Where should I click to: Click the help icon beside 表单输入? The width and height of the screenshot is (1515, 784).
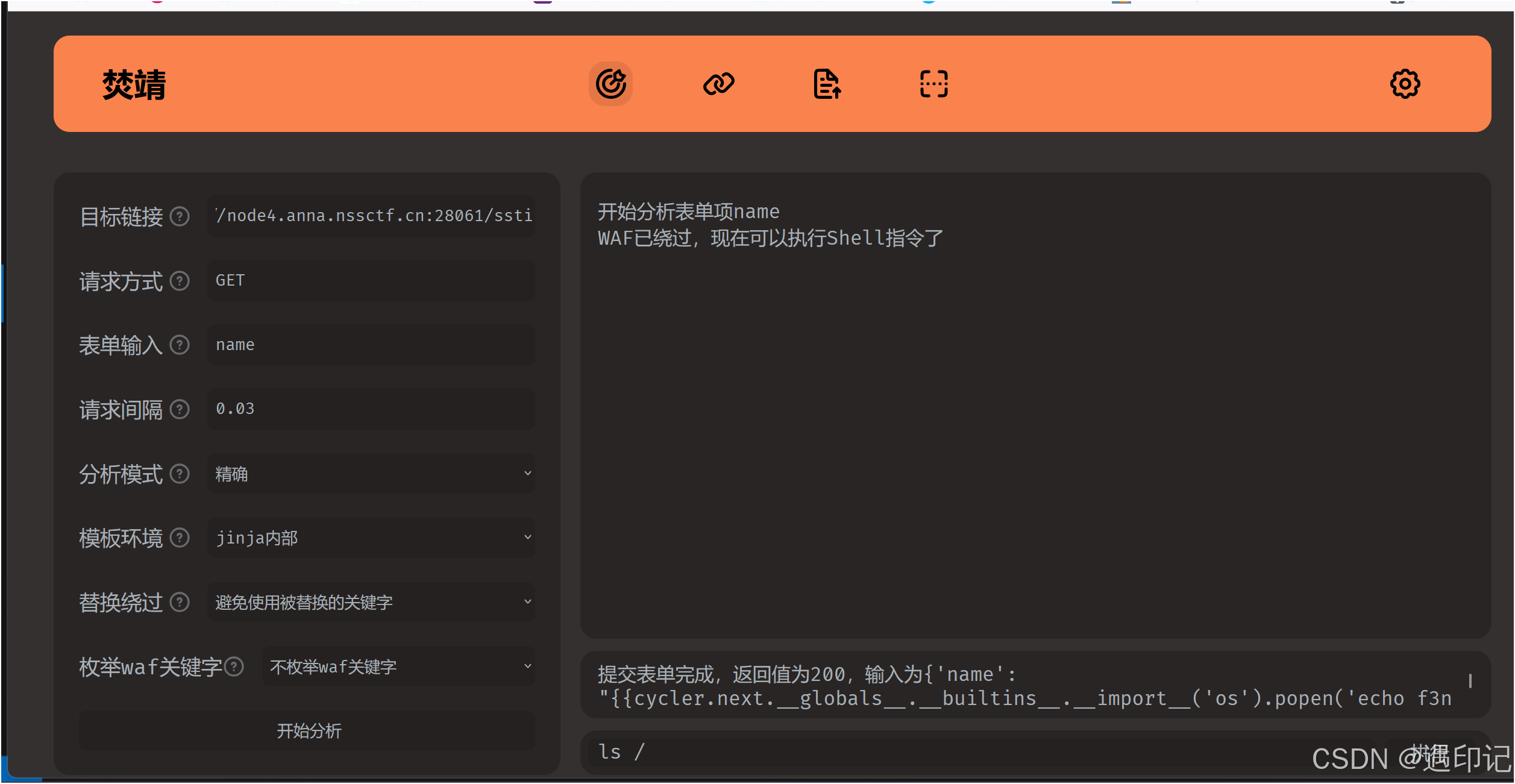pyautogui.click(x=179, y=345)
